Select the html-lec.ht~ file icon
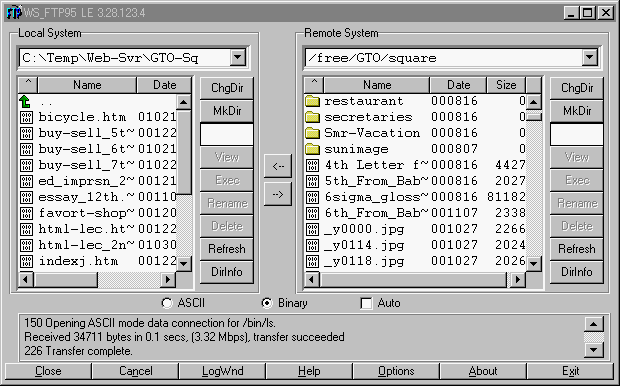 [26, 229]
